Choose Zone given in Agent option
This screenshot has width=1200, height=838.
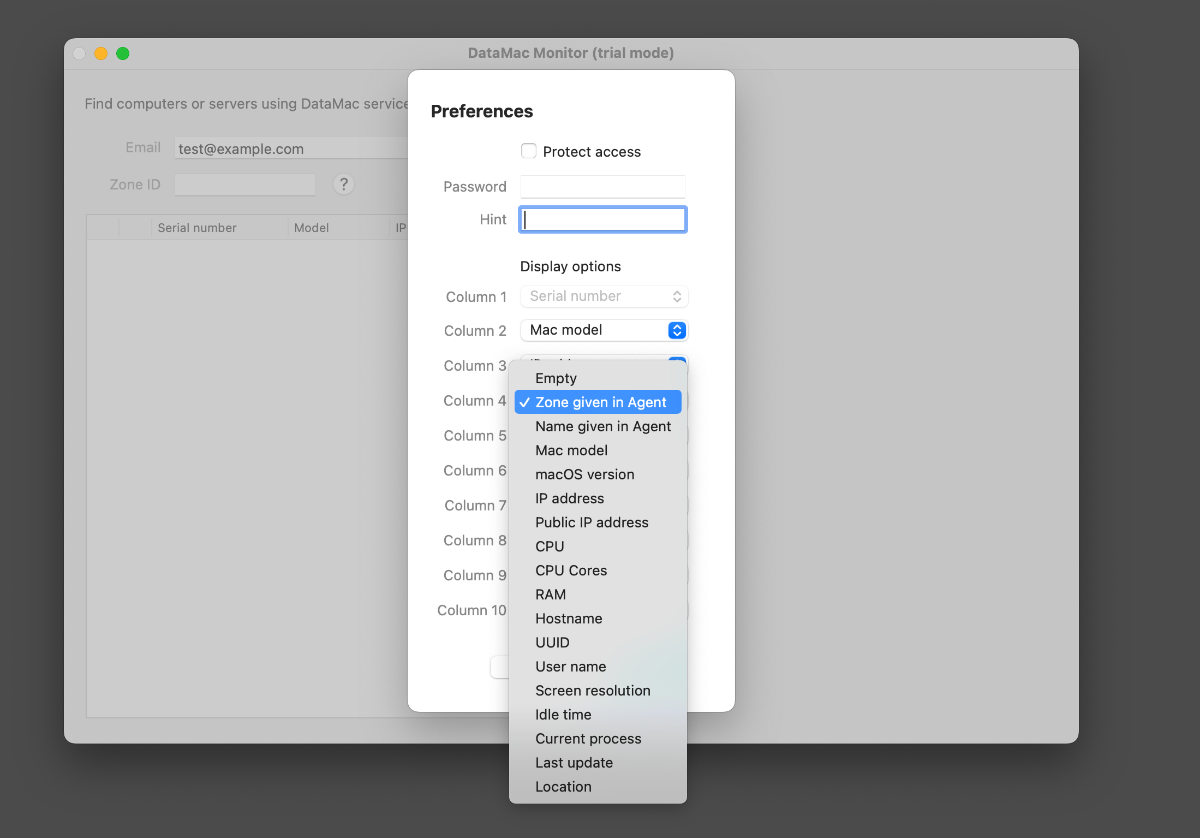click(x=598, y=402)
